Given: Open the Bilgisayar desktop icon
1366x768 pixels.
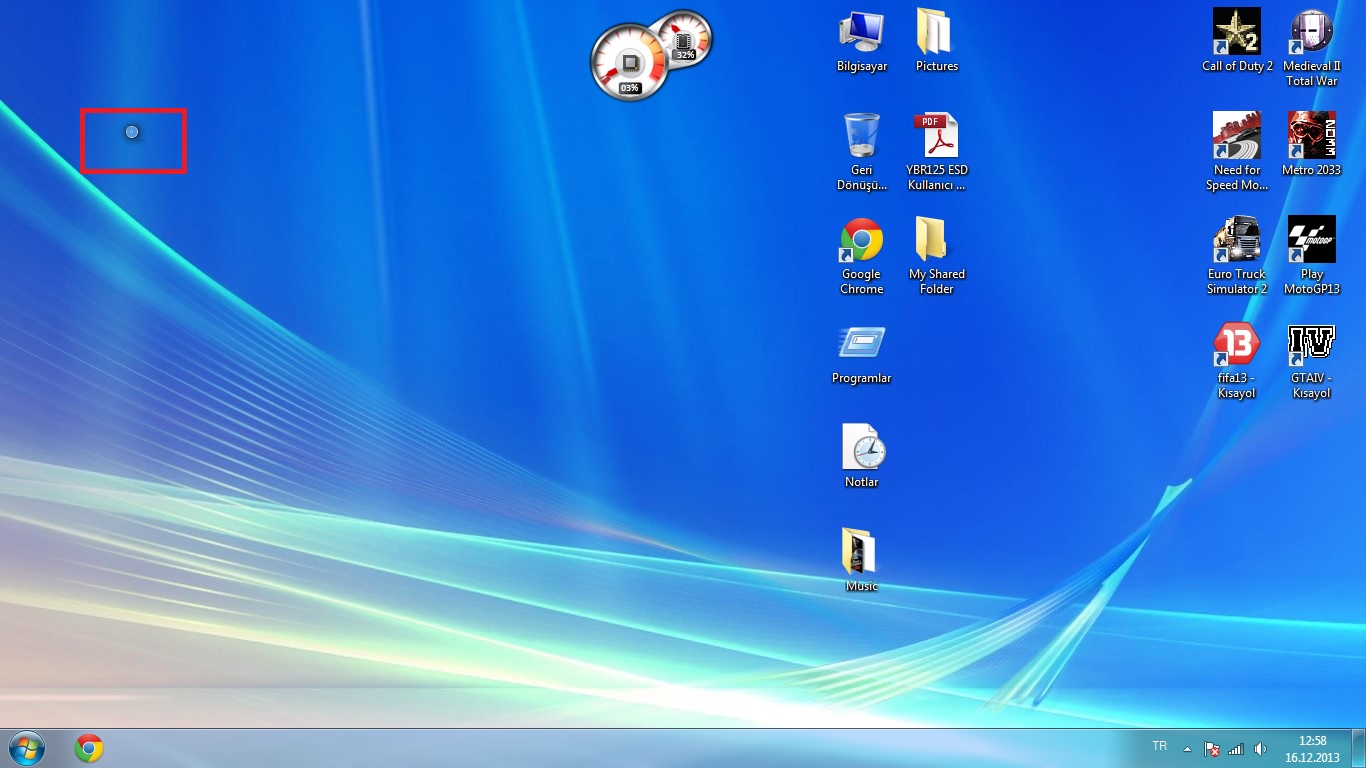Looking at the screenshot, I should (x=861, y=41).
